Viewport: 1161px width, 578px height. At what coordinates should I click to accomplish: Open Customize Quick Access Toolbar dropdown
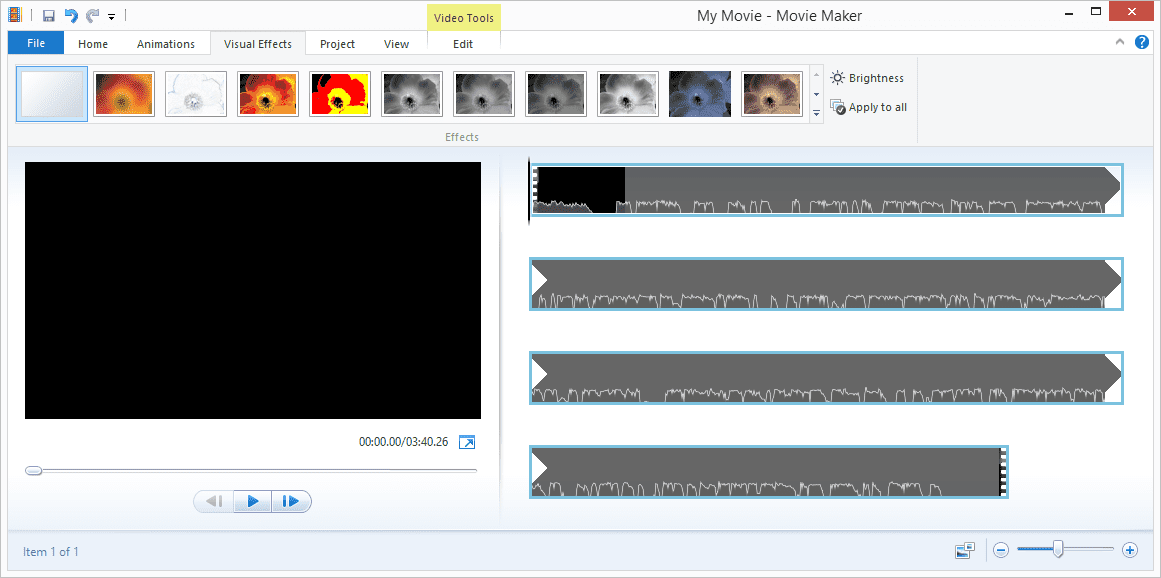point(112,17)
